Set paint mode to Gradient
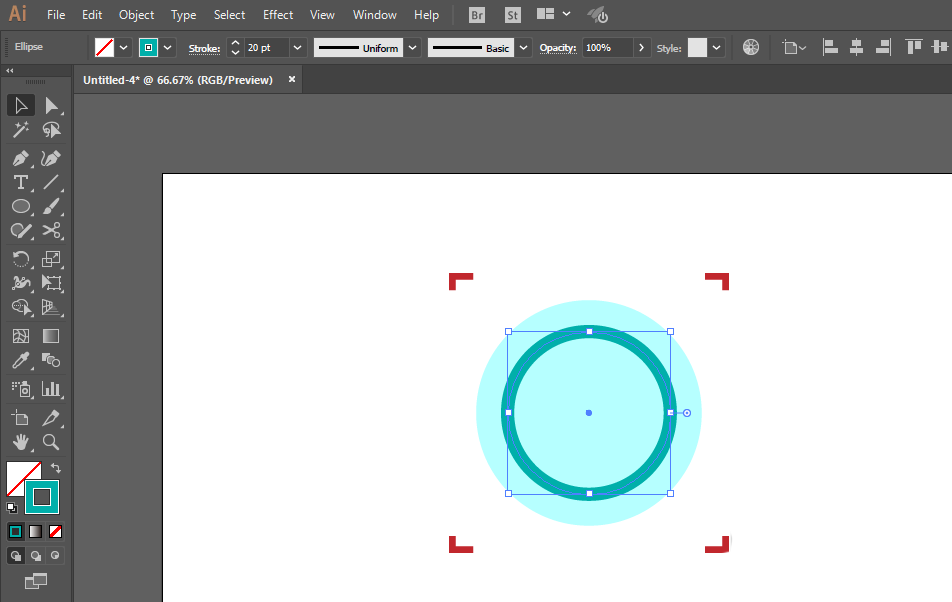952x602 pixels. click(x=35, y=531)
